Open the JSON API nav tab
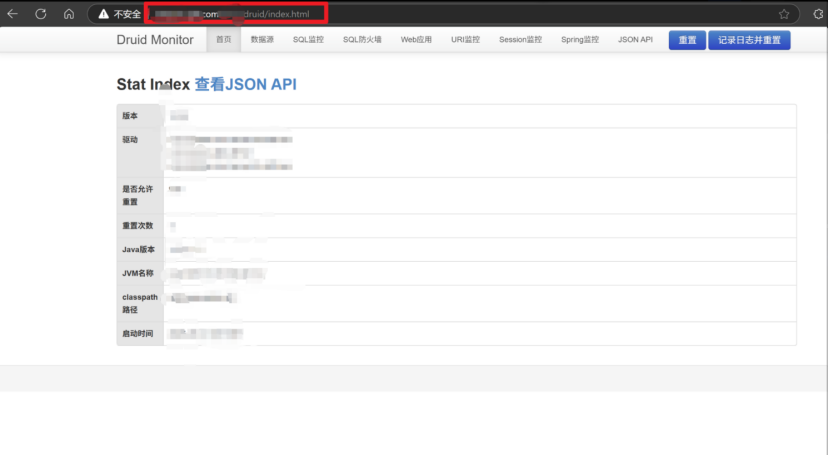Screen dimensions: 828x455 click(x=635, y=40)
